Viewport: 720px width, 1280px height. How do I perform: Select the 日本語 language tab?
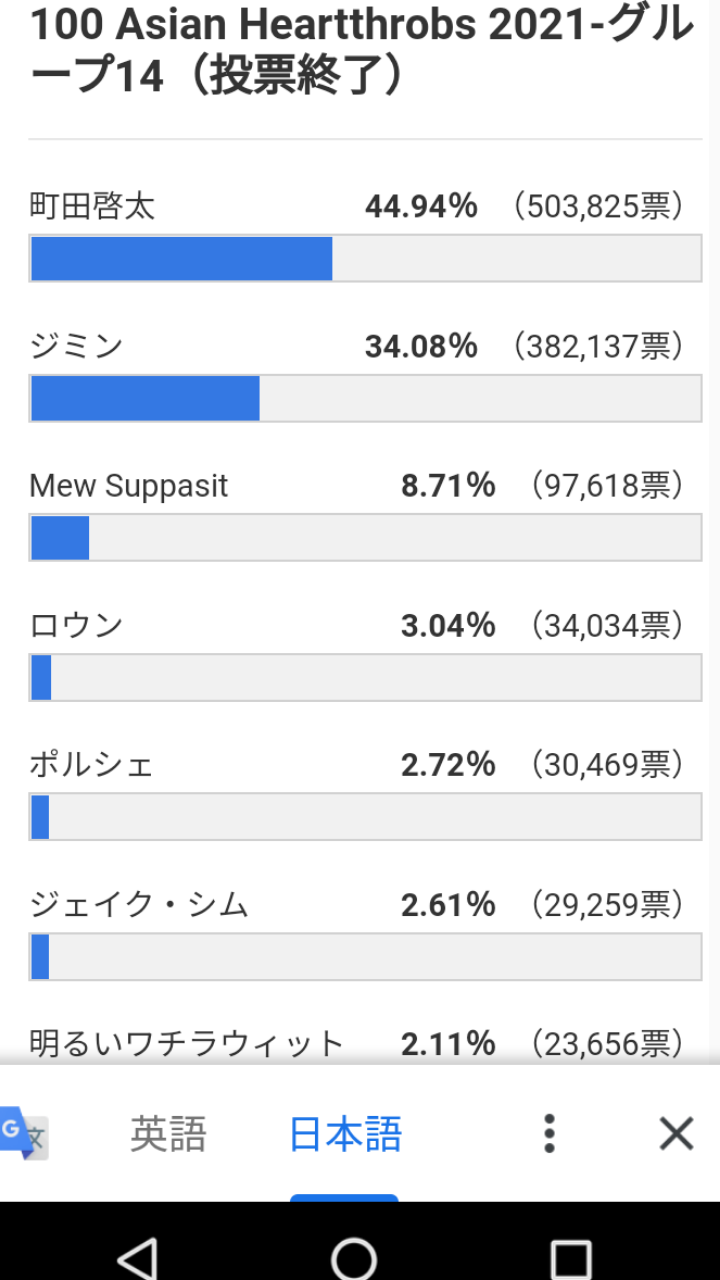pyautogui.click(x=345, y=1134)
